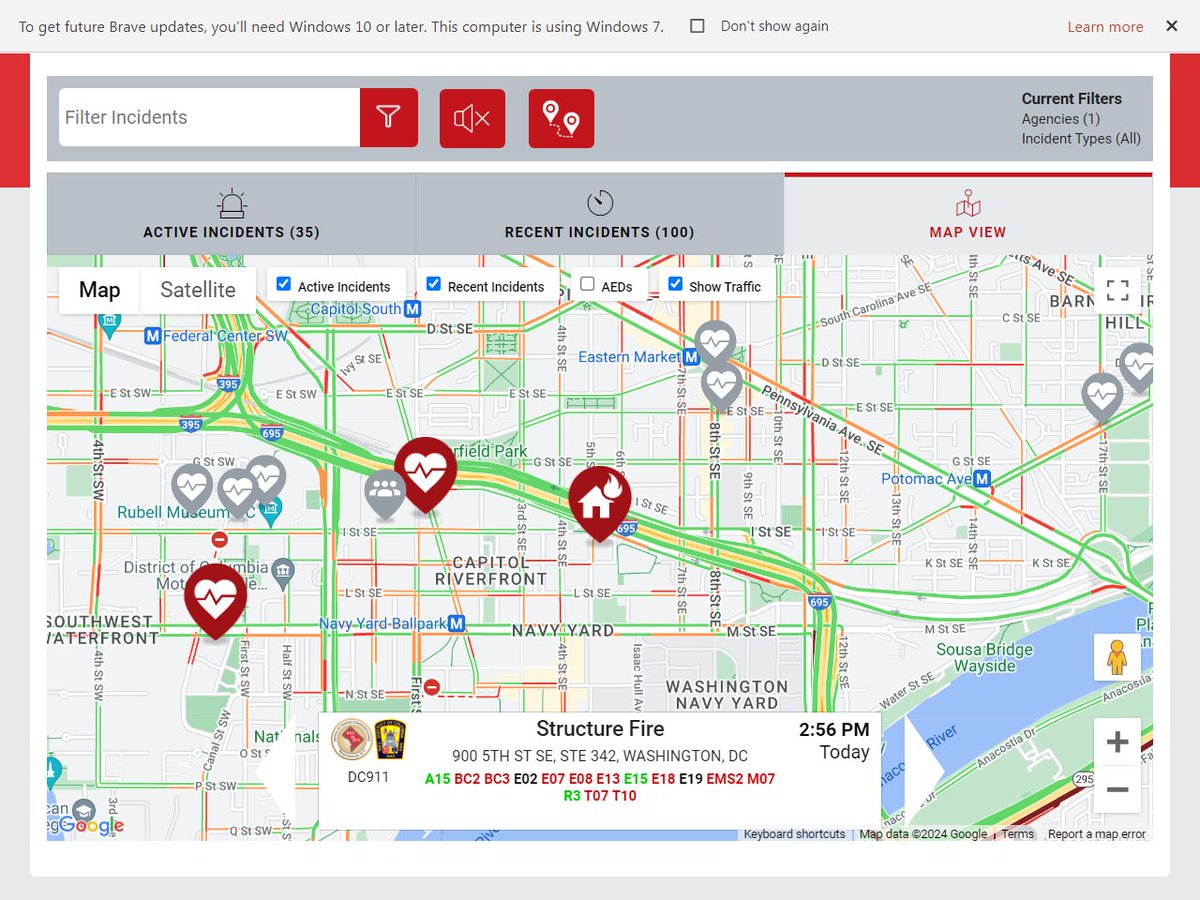The image size is (1200, 900).
Task: Zoom out the map with minus
Action: point(1118,790)
